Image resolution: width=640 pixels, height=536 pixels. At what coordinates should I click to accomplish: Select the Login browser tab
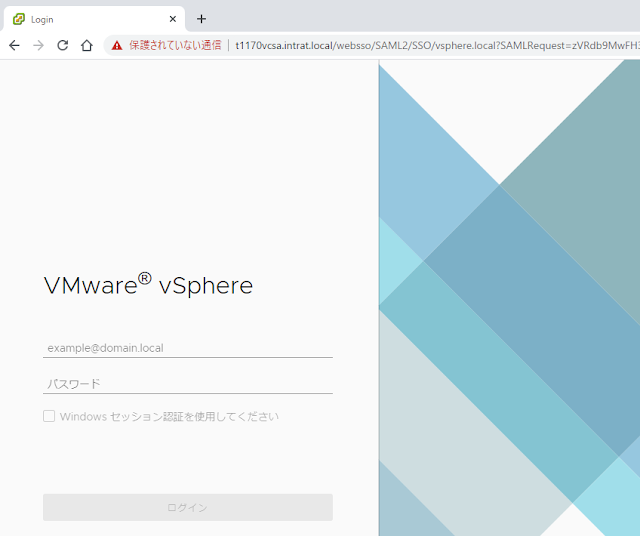click(x=94, y=19)
